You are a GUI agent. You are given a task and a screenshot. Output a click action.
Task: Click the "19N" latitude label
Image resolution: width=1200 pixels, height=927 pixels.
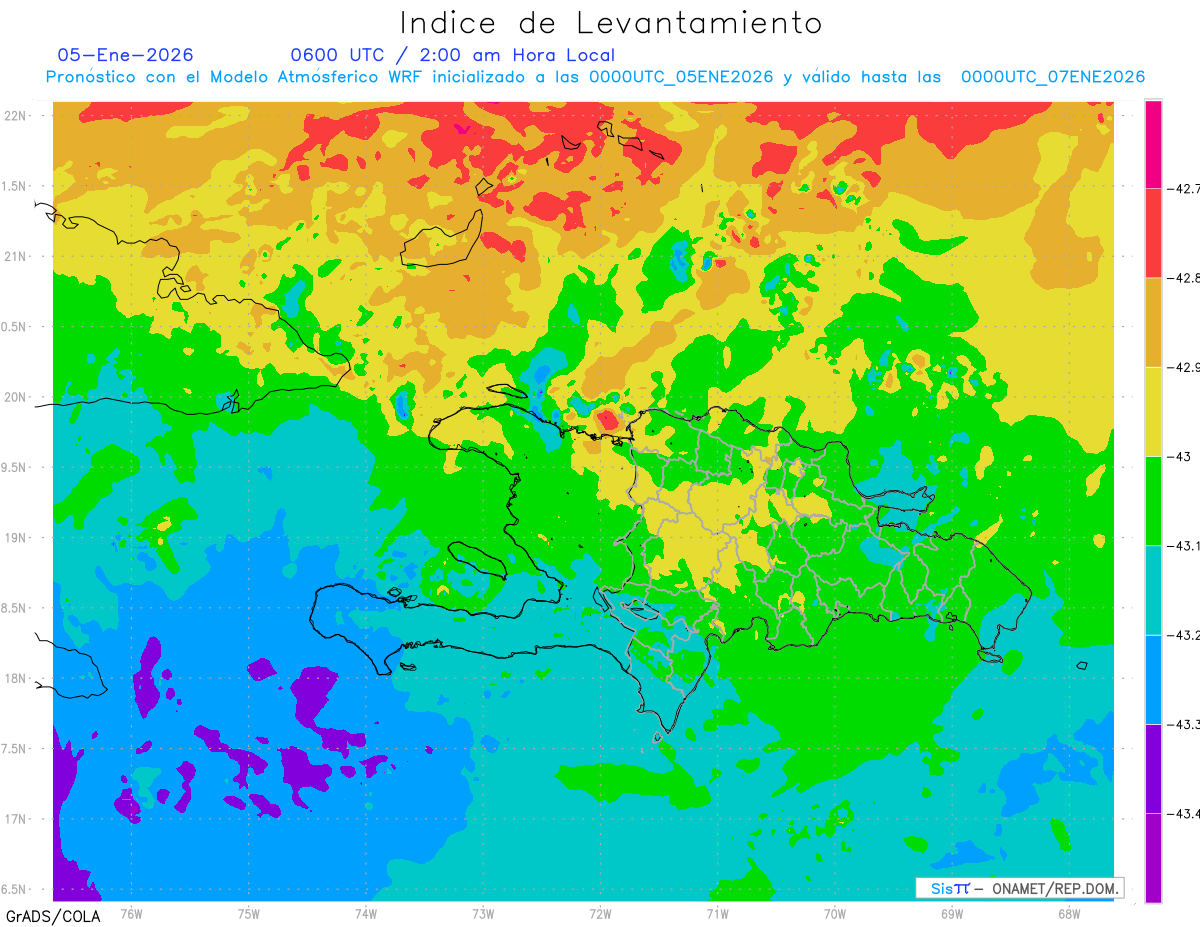pyautogui.click(x=15, y=537)
